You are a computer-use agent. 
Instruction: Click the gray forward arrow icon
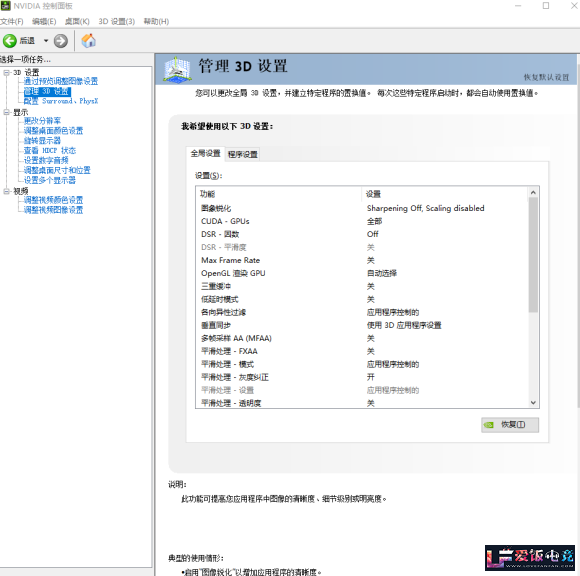click(61, 41)
